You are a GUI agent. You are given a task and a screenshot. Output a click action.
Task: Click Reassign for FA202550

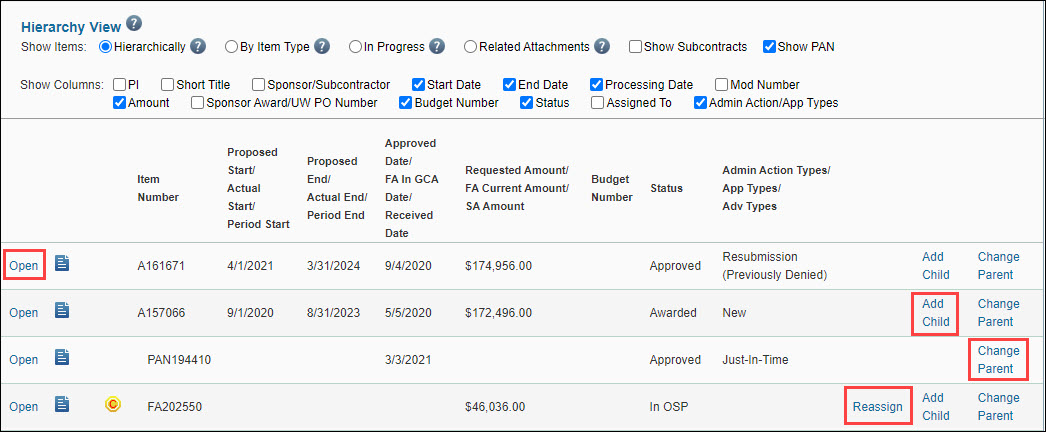tap(877, 406)
